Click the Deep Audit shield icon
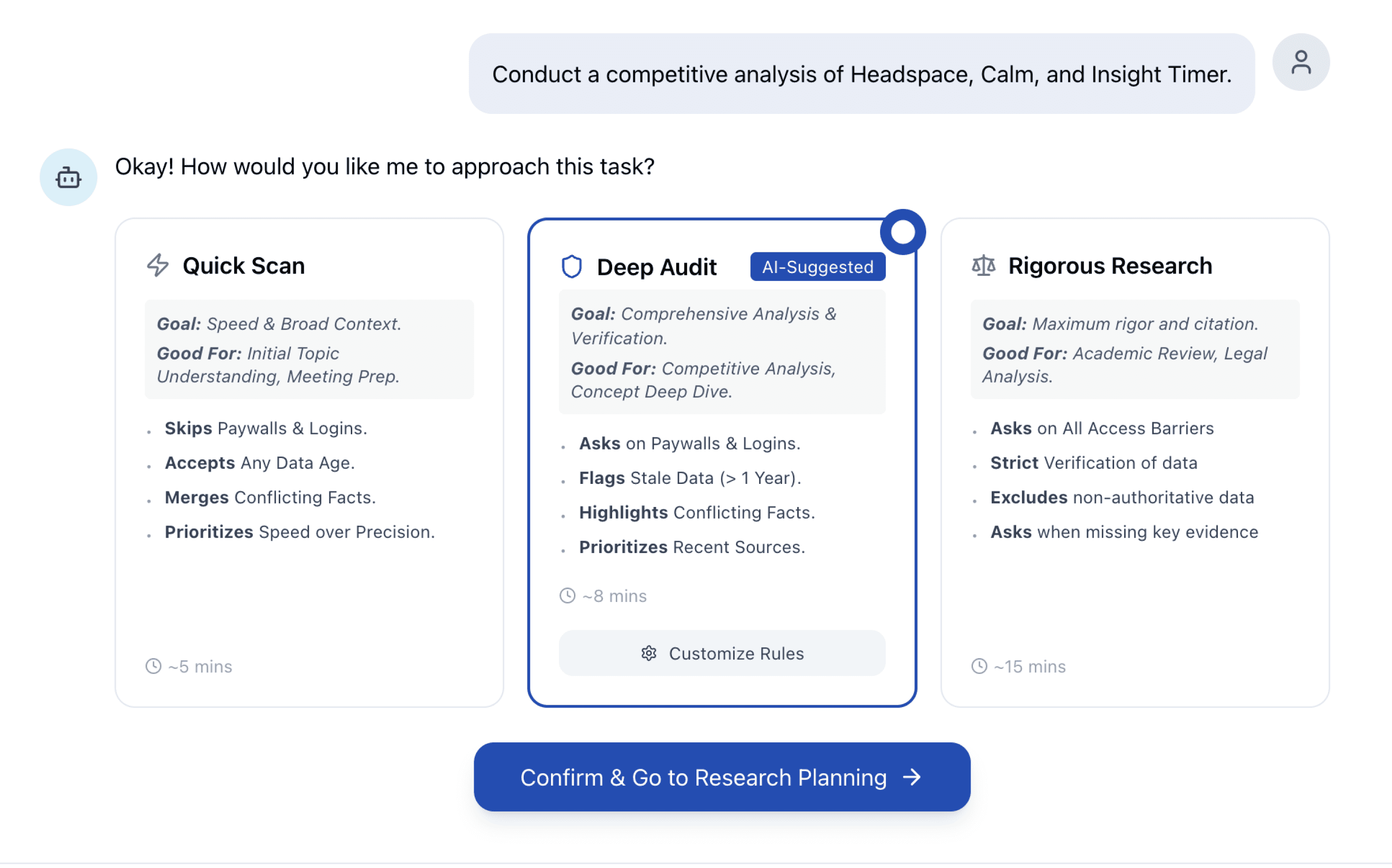Viewport: 1392px width, 868px height. pyautogui.click(x=571, y=267)
